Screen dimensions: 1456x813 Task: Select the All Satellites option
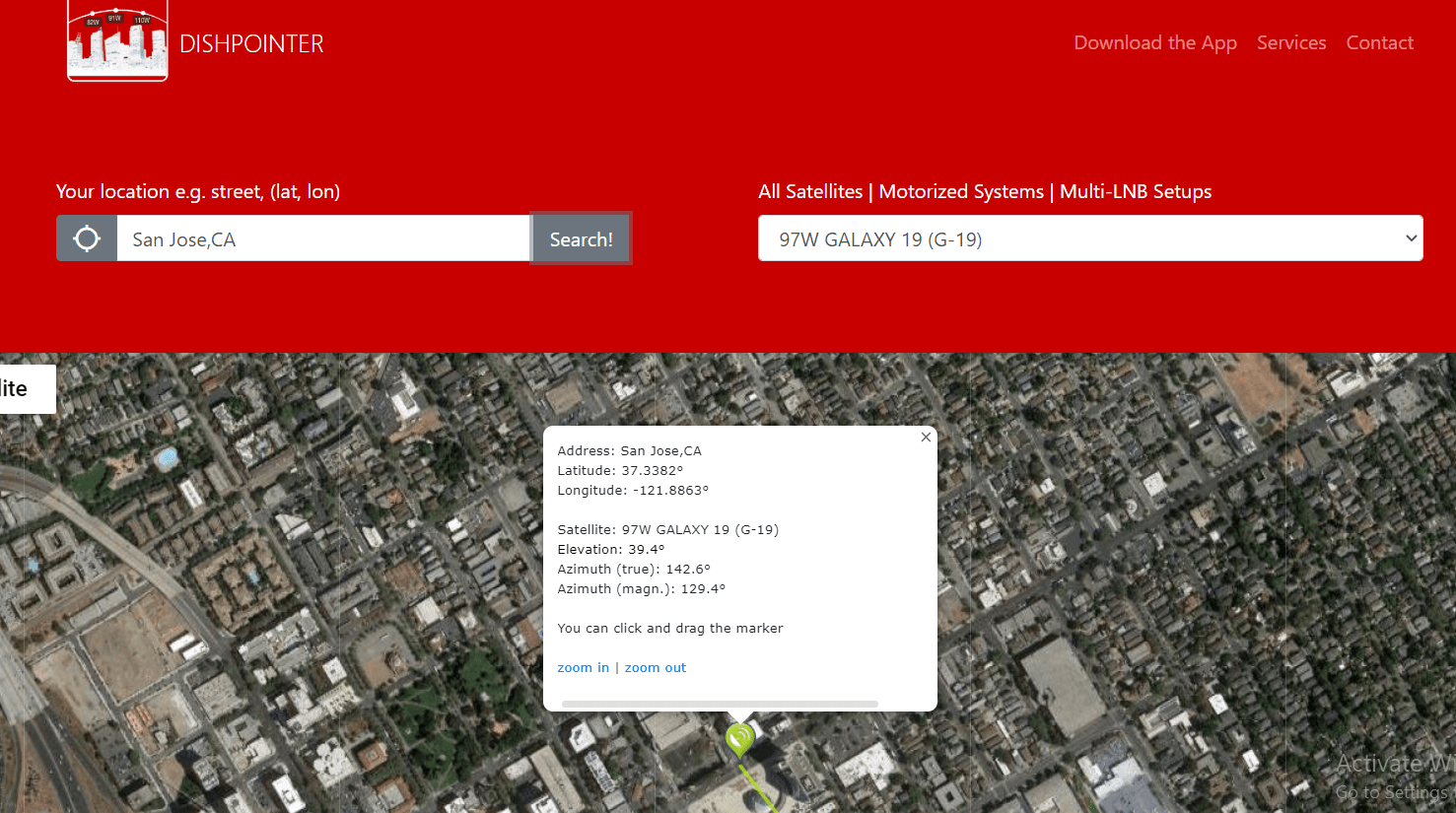click(x=809, y=192)
